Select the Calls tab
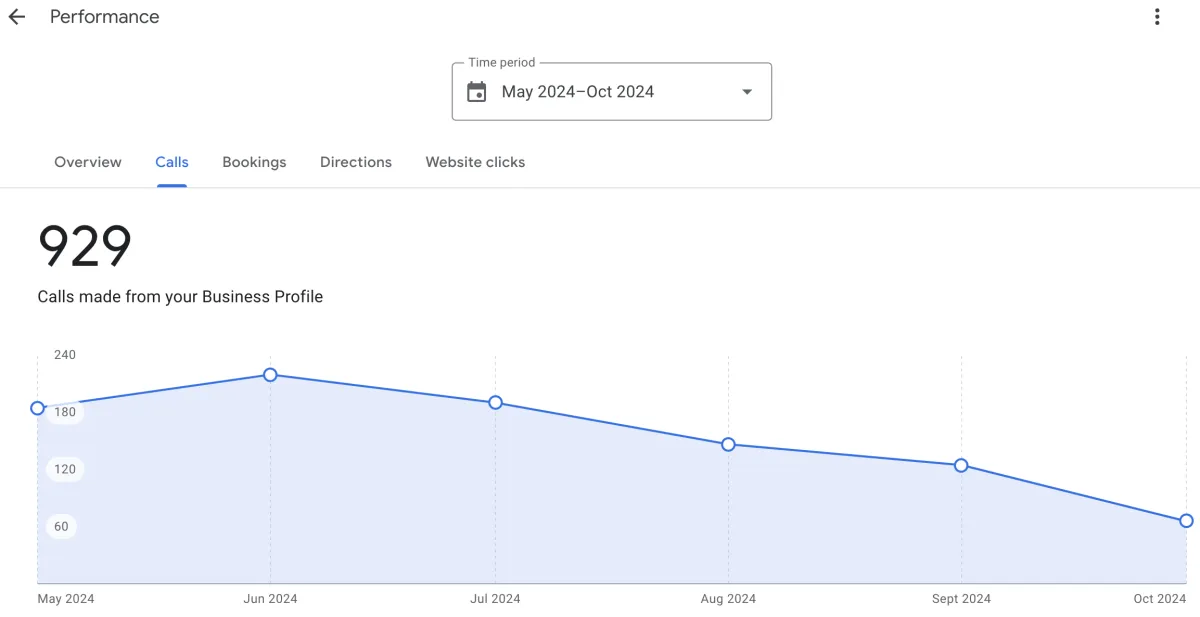1200x617 pixels. point(172,162)
